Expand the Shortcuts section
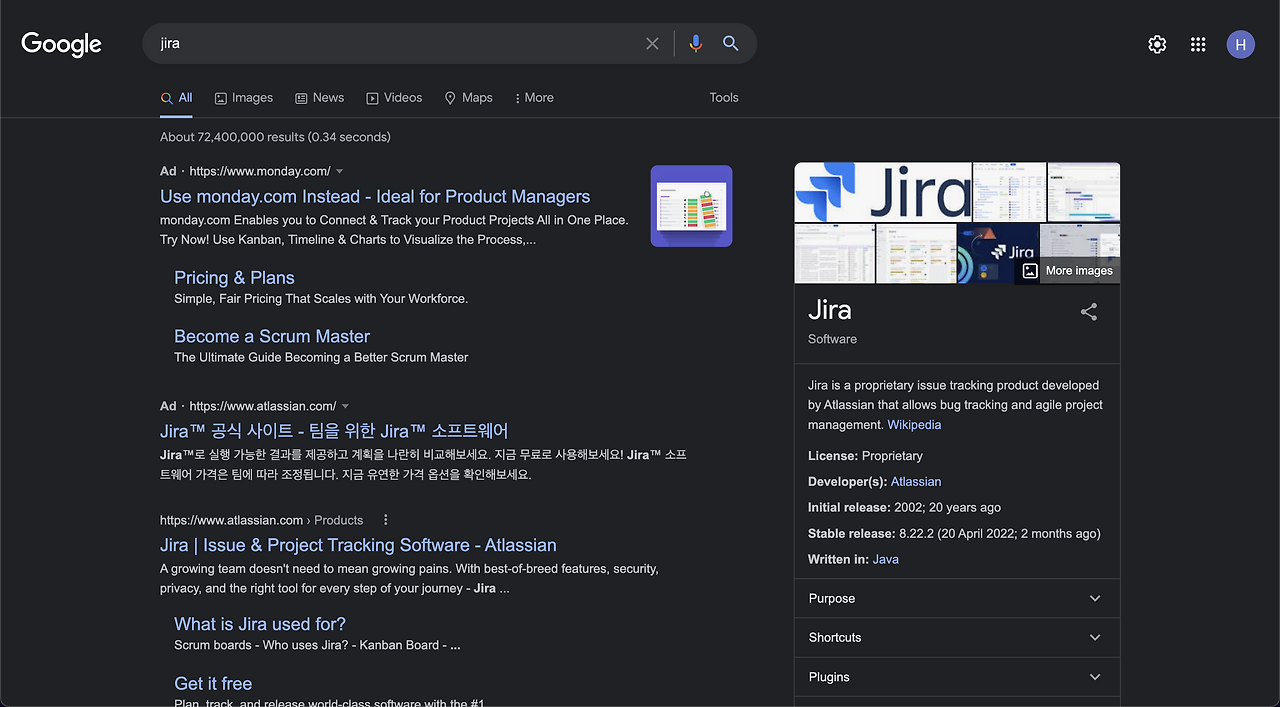Screen dimensions: 1280x707 tap(957, 637)
